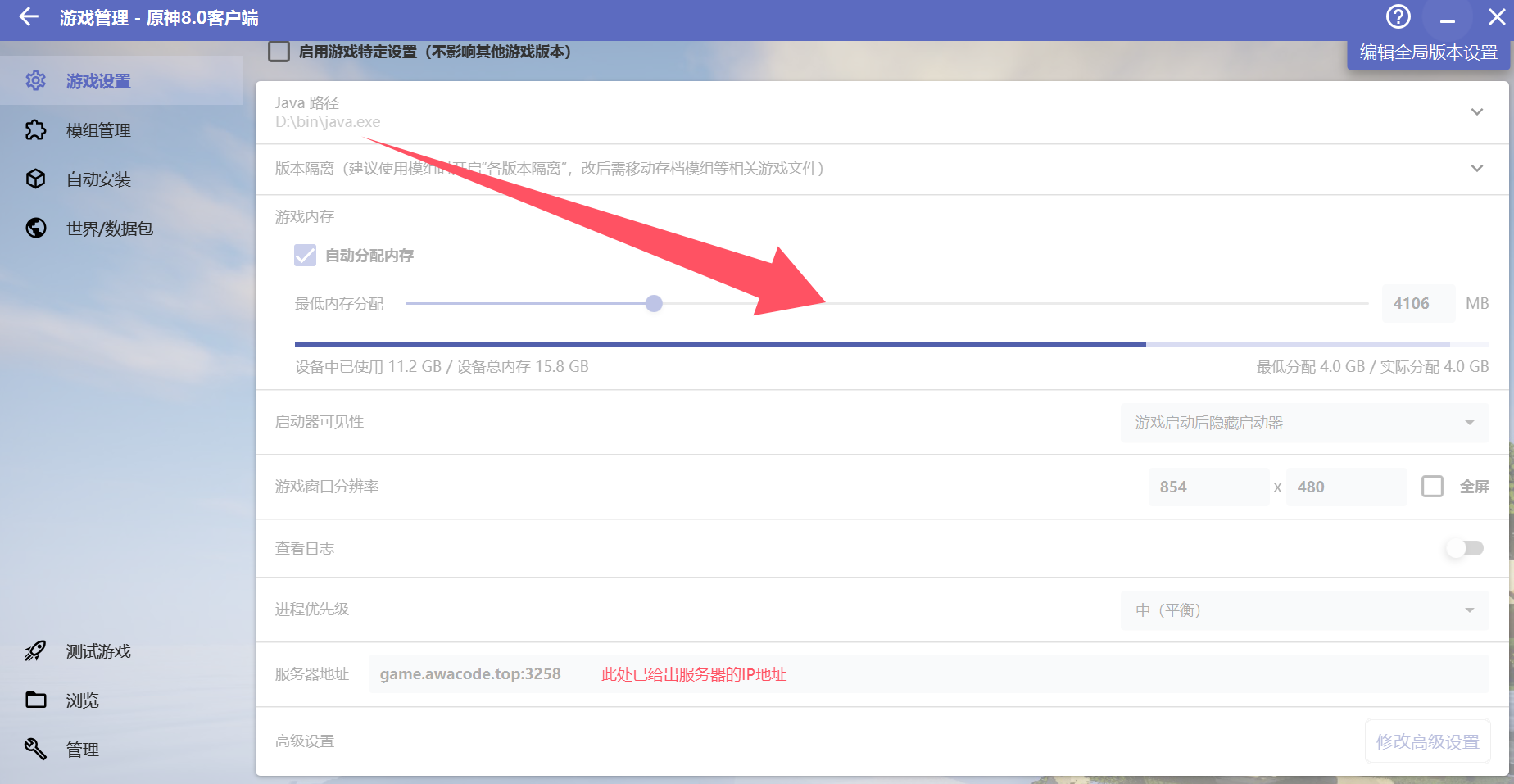Expand the 版本隔离 section chevron
The height and width of the screenshot is (784, 1514).
[1476, 168]
